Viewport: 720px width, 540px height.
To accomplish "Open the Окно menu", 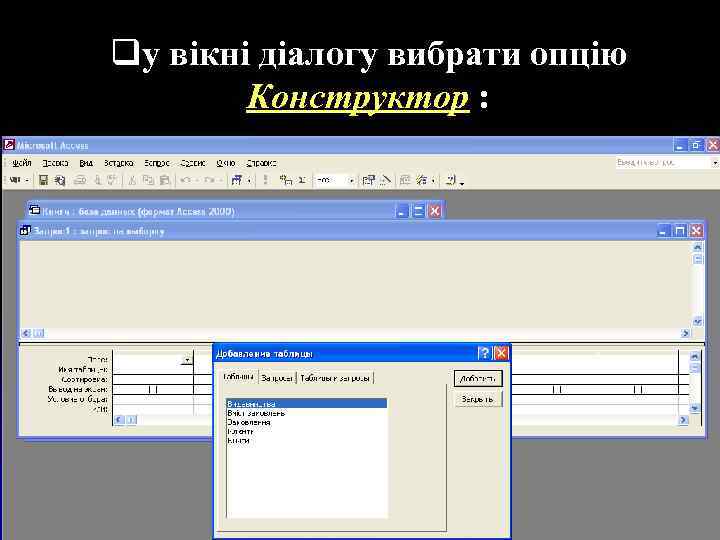I will pyautogui.click(x=225, y=163).
